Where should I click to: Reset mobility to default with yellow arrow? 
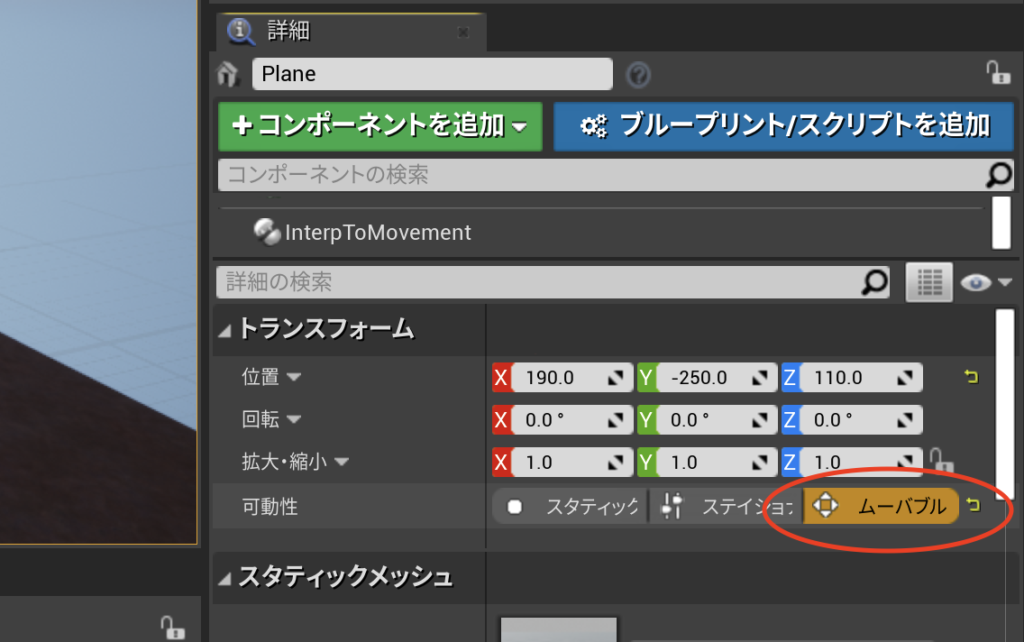coord(973,506)
